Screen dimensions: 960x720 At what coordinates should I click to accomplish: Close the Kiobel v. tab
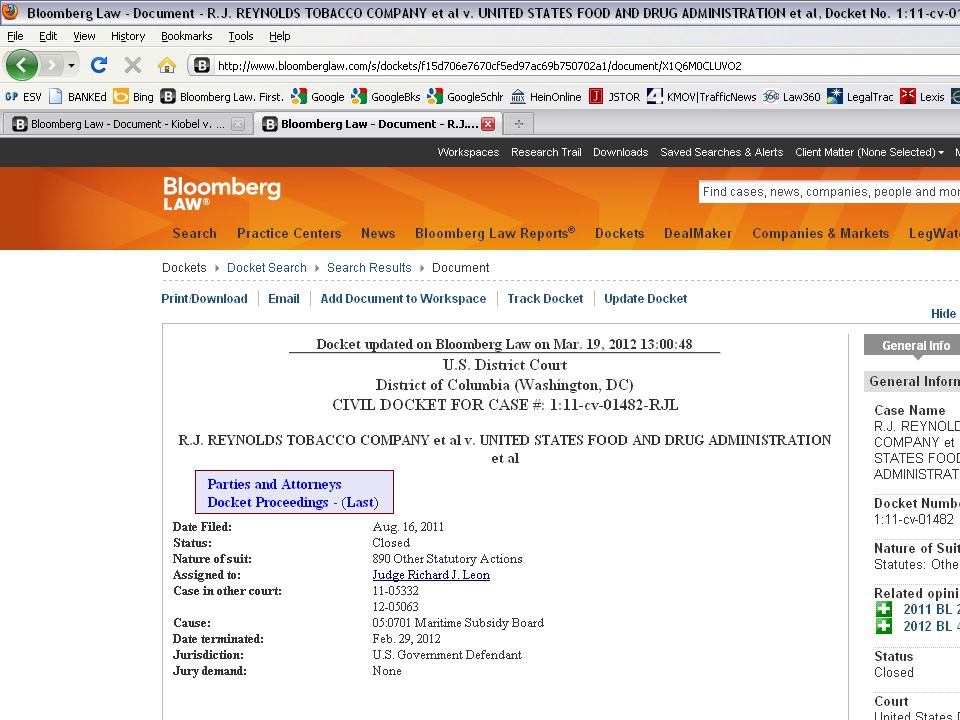pyautogui.click(x=238, y=124)
